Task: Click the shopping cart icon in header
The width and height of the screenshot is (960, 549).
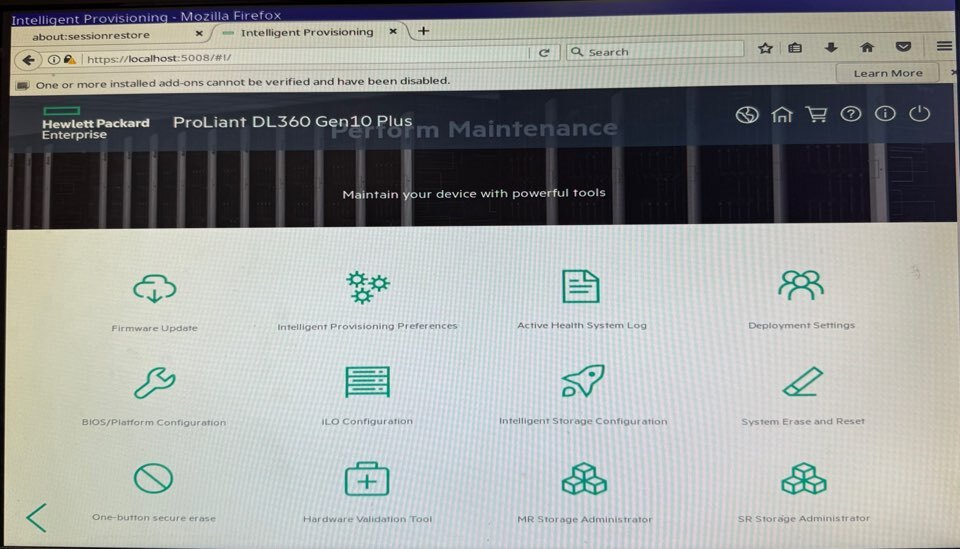Action: pyautogui.click(x=816, y=114)
